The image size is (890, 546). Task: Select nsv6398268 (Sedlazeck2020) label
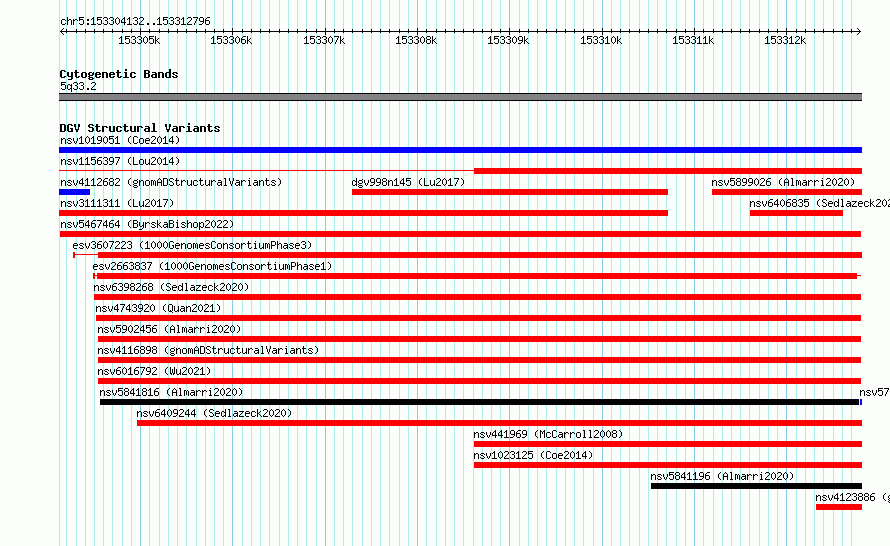(x=171, y=287)
